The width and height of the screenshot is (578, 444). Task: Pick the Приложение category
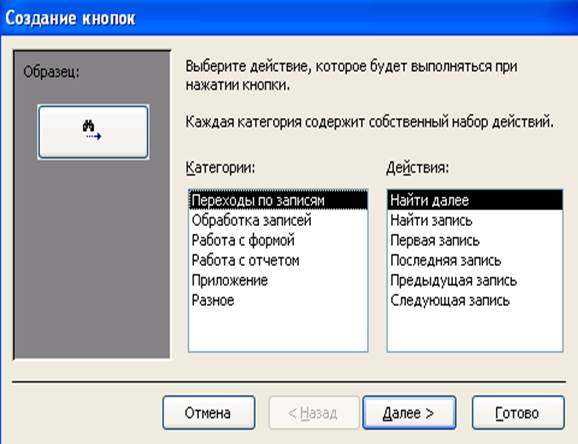(278, 280)
